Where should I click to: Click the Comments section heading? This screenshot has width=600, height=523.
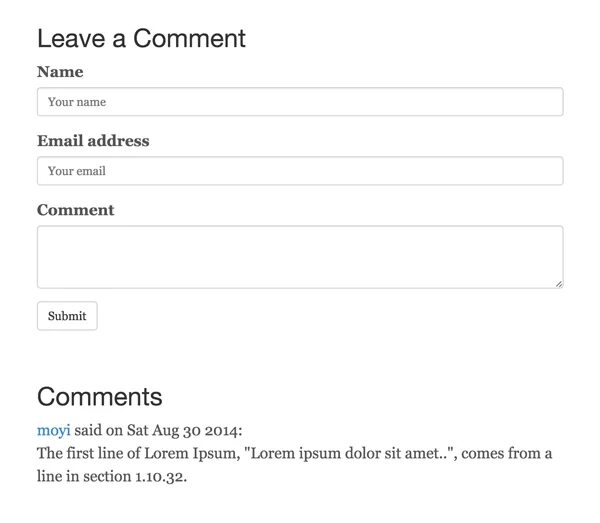click(99, 396)
